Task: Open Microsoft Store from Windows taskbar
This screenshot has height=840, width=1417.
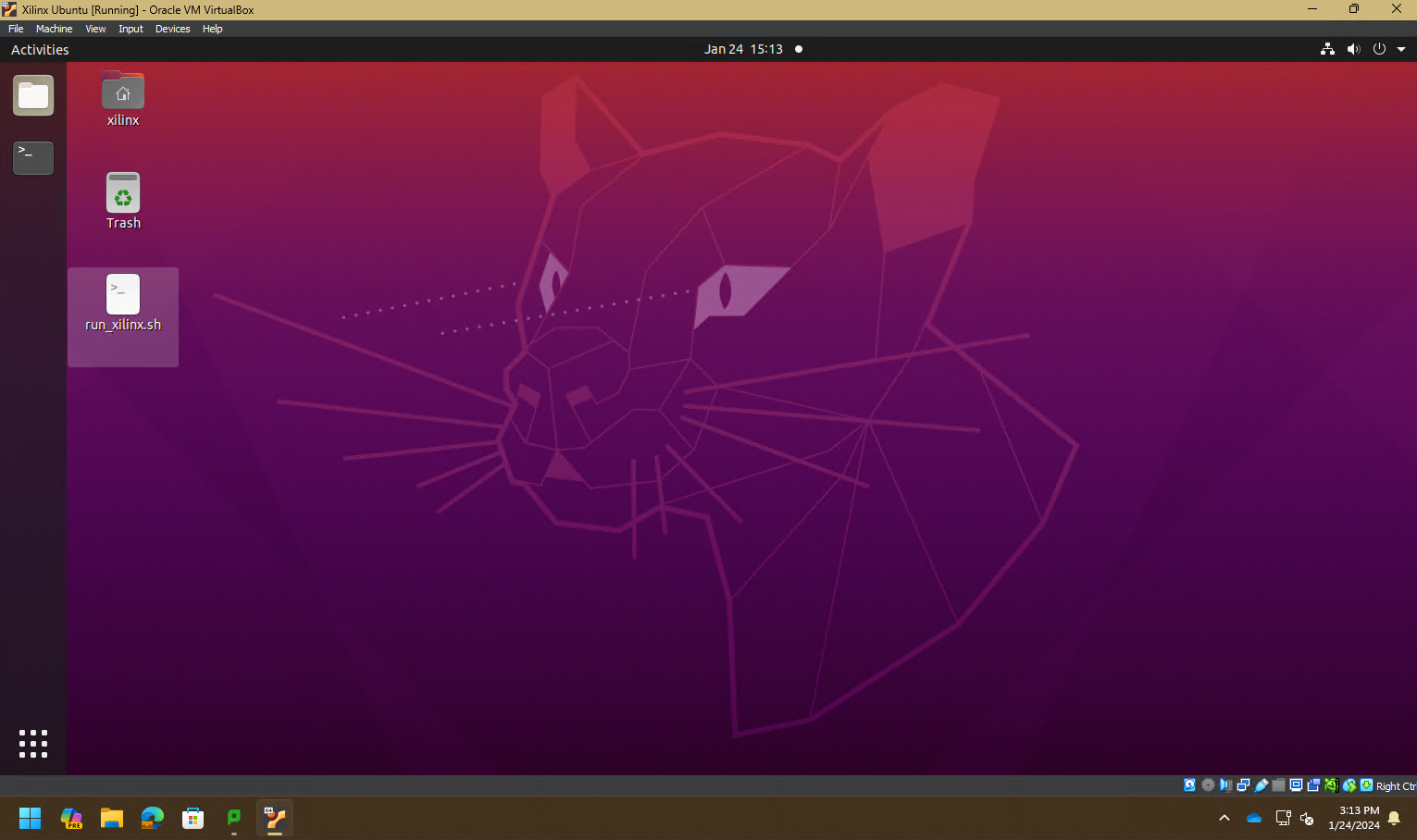Action: (x=193, y=818)
